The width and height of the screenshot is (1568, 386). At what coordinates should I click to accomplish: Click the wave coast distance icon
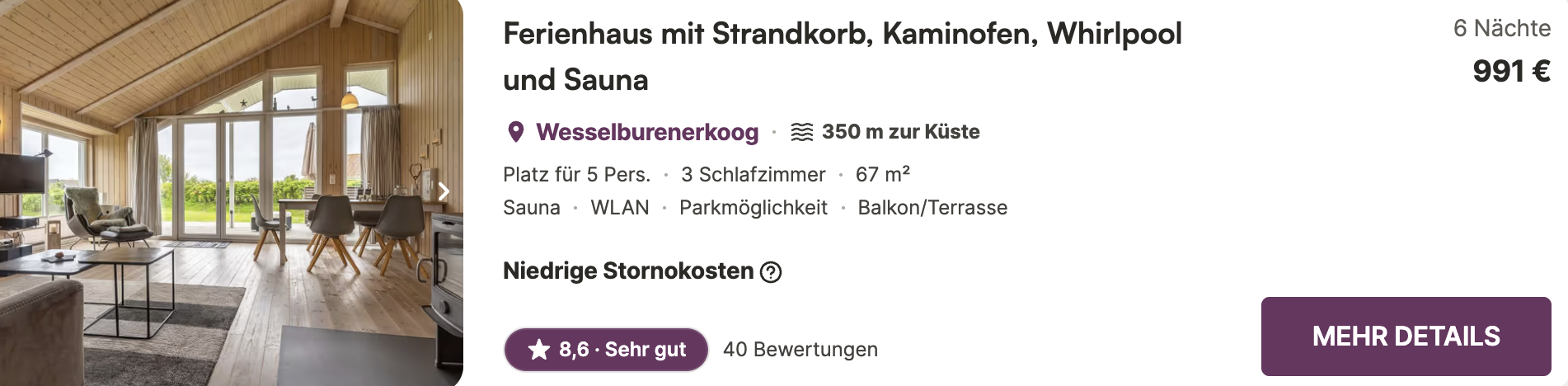pyautogui.click(x=801, y=132)
